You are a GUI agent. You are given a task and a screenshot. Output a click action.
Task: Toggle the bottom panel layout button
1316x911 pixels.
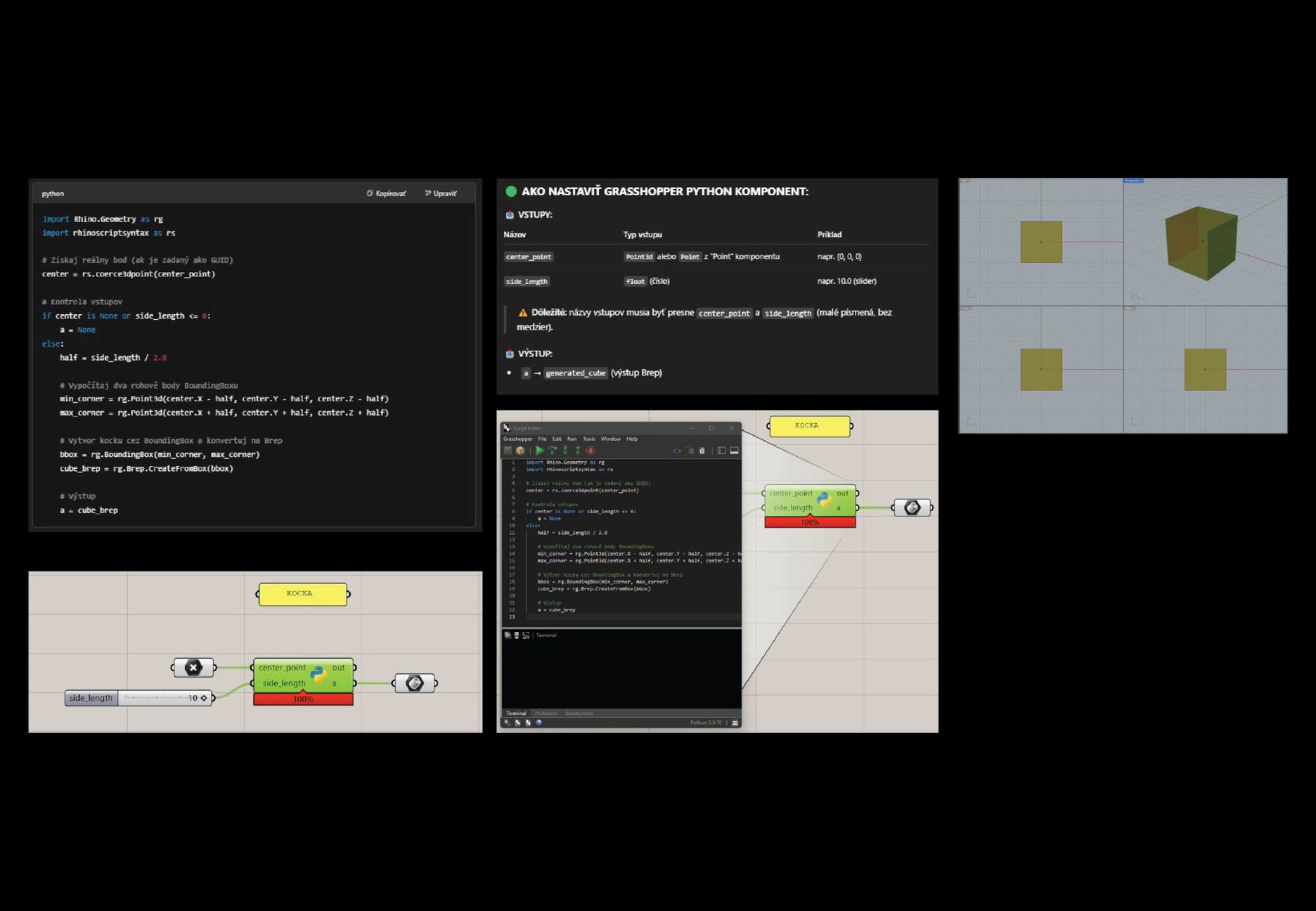tap(734, 451)
